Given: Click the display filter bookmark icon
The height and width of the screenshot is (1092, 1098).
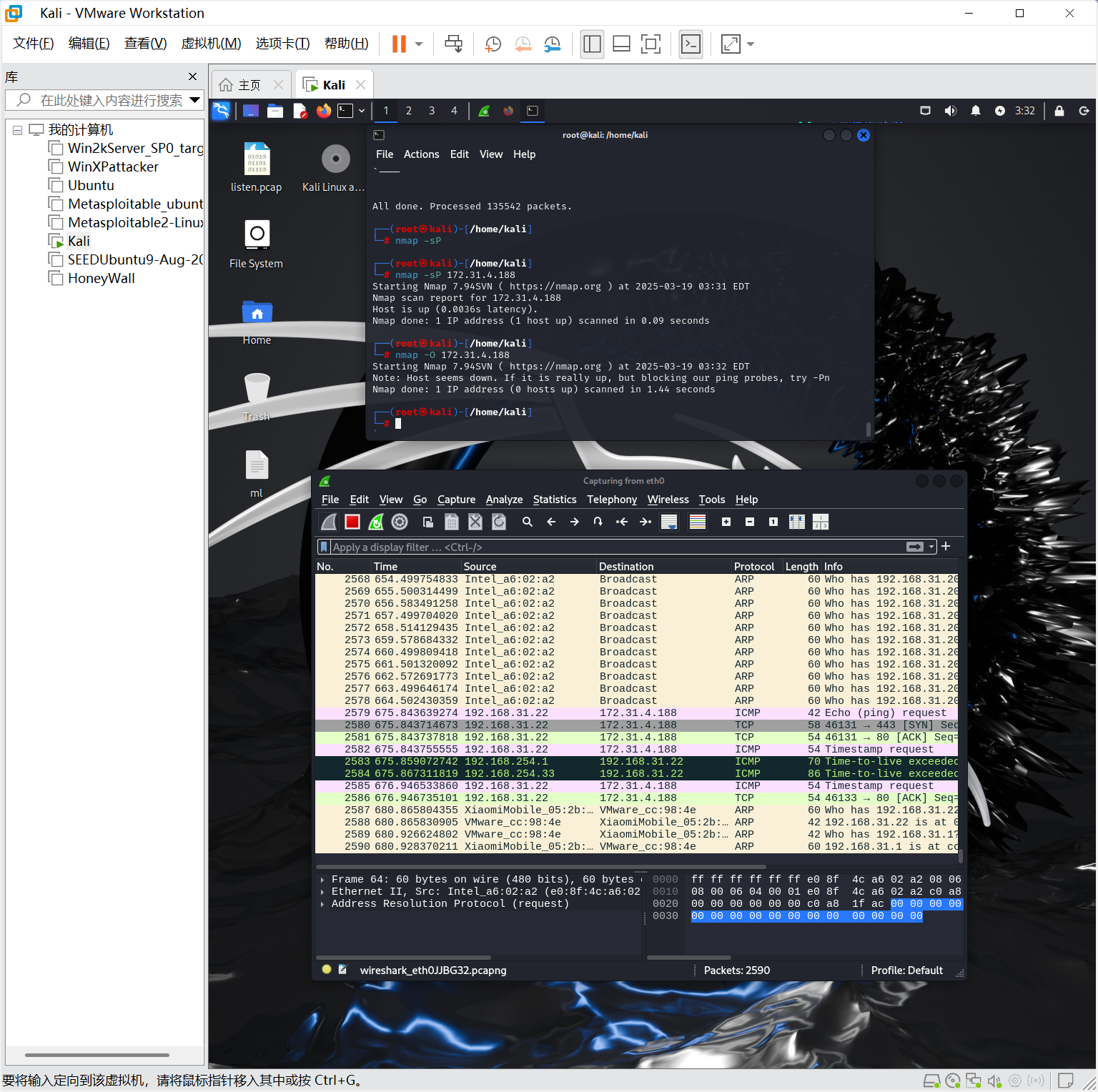Looking at the screenshot, I should pyautogui.click(x=324, y=547).
